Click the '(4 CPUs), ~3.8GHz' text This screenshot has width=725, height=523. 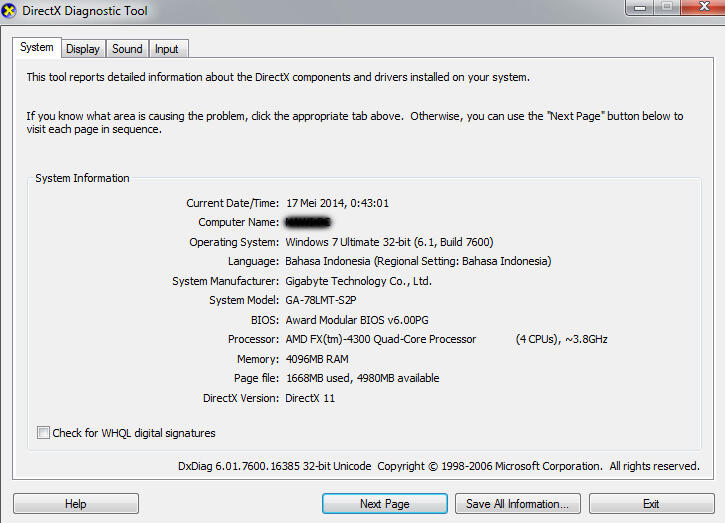[561, 339]
